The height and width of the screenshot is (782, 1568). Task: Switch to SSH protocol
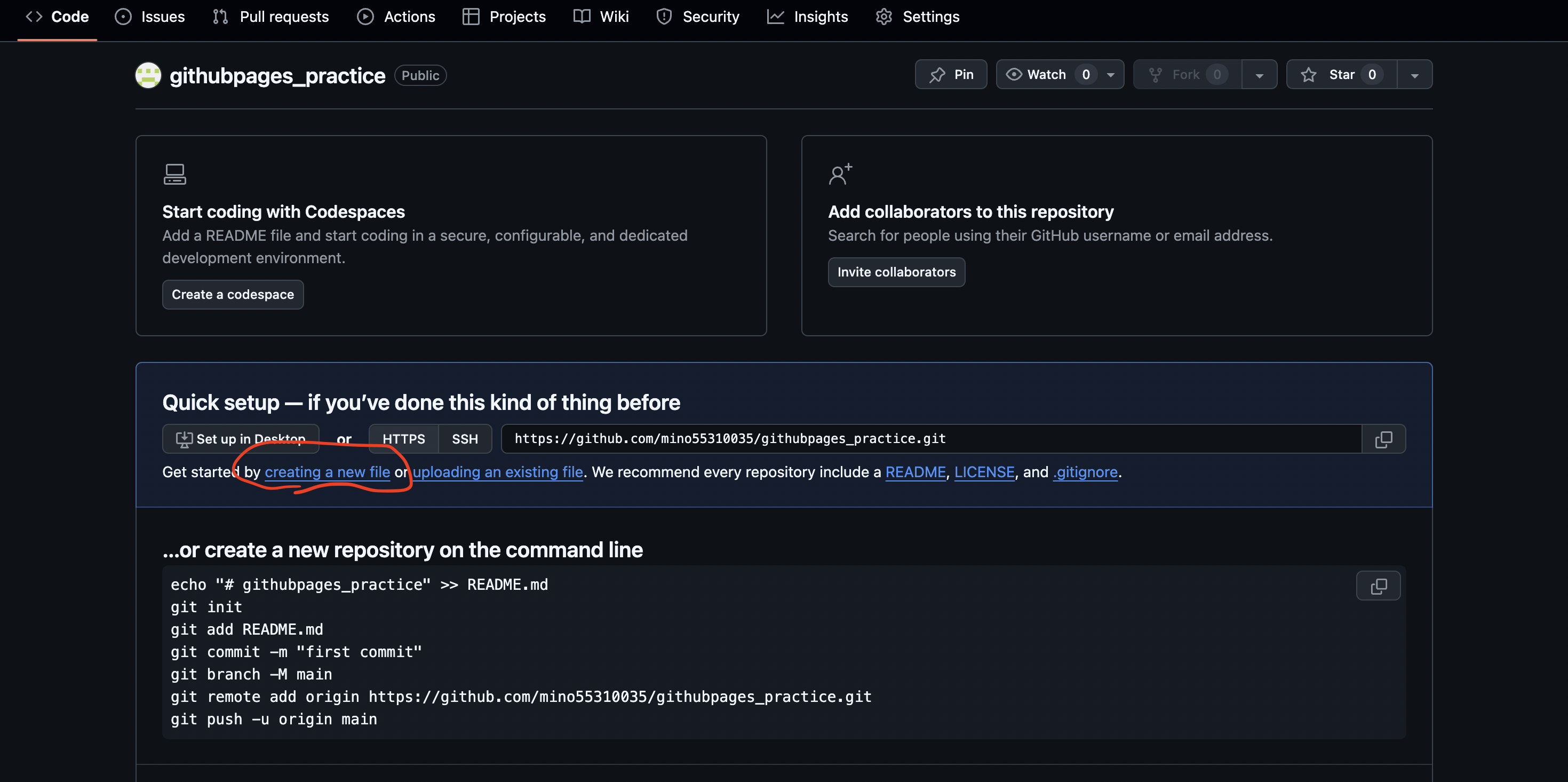coord(465,438)
